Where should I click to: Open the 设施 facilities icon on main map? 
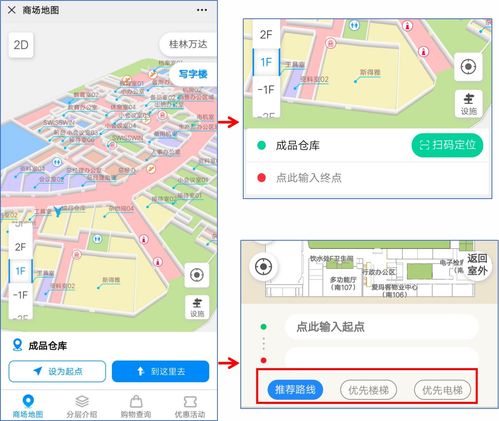coord(197,307)
